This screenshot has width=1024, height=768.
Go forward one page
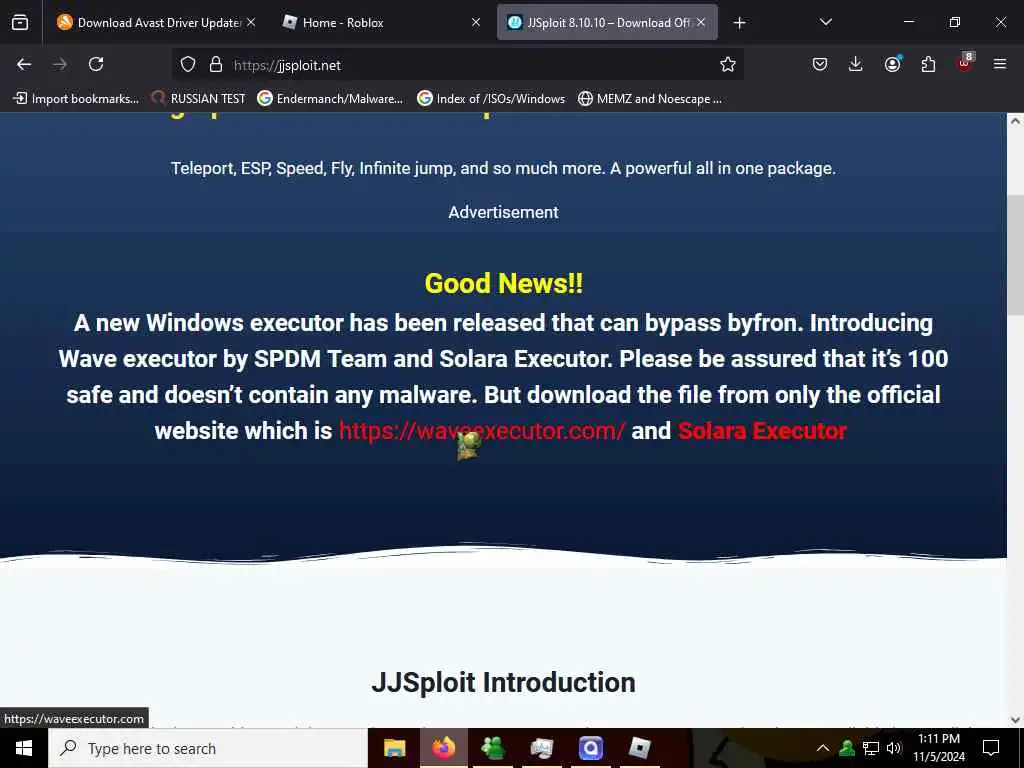[x=60, y=64]
